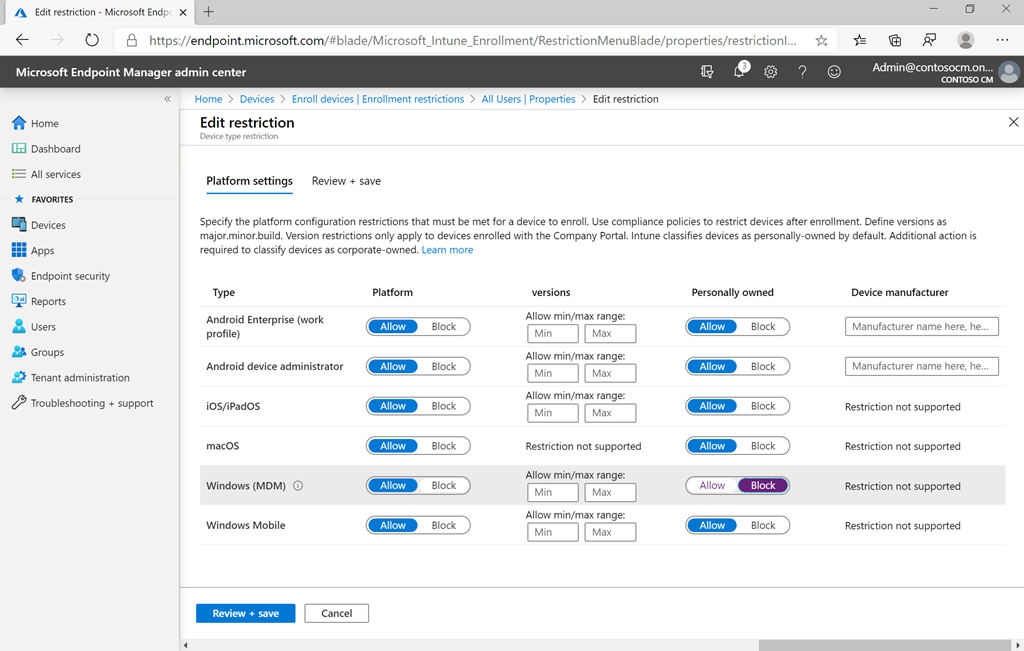
Task: Switch to the Review + save tab
Action: coord(346,181)
